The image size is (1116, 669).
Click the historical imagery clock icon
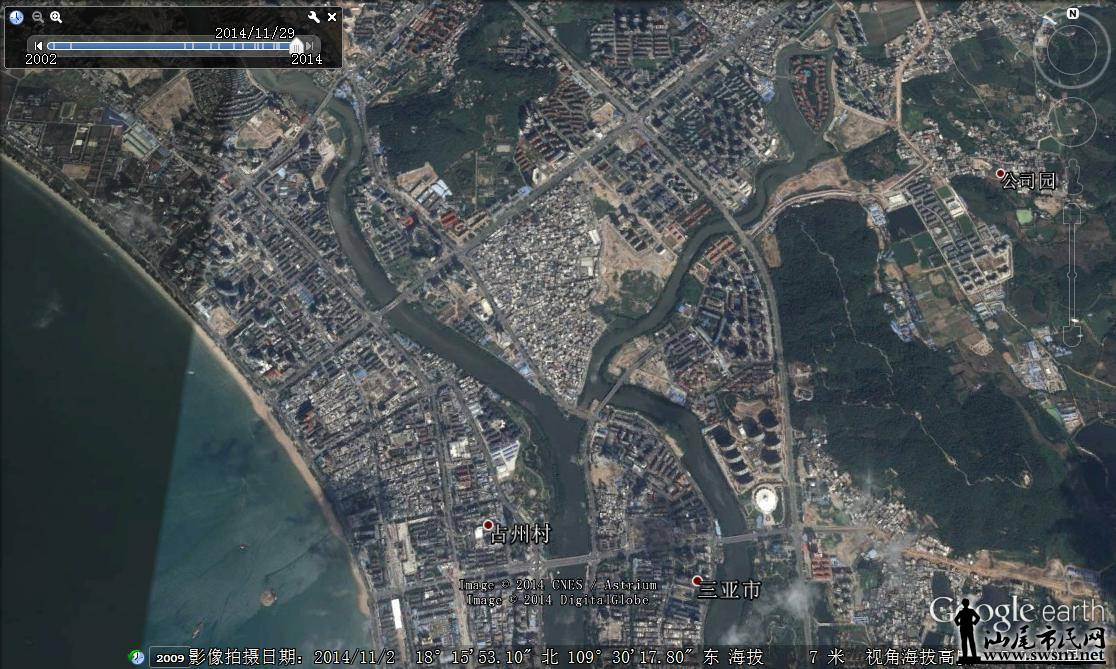(x=16, y=17)
